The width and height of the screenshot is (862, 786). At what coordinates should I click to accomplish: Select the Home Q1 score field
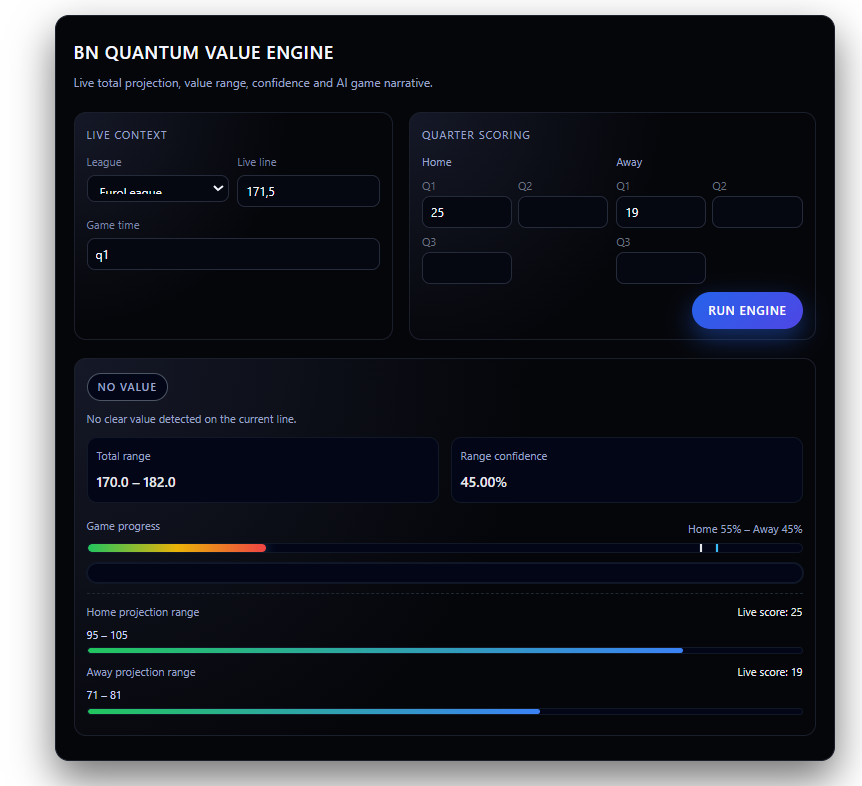466,212
